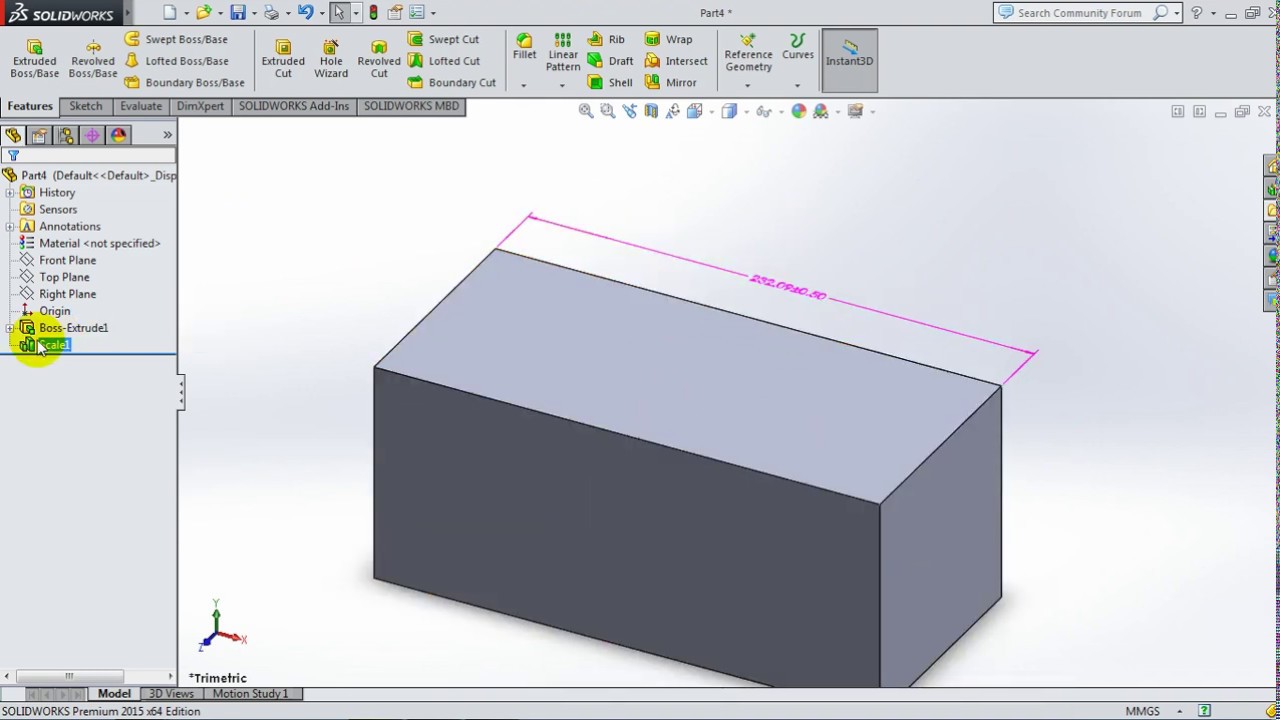Choose the Lofted Boss/Base feature

176,61
